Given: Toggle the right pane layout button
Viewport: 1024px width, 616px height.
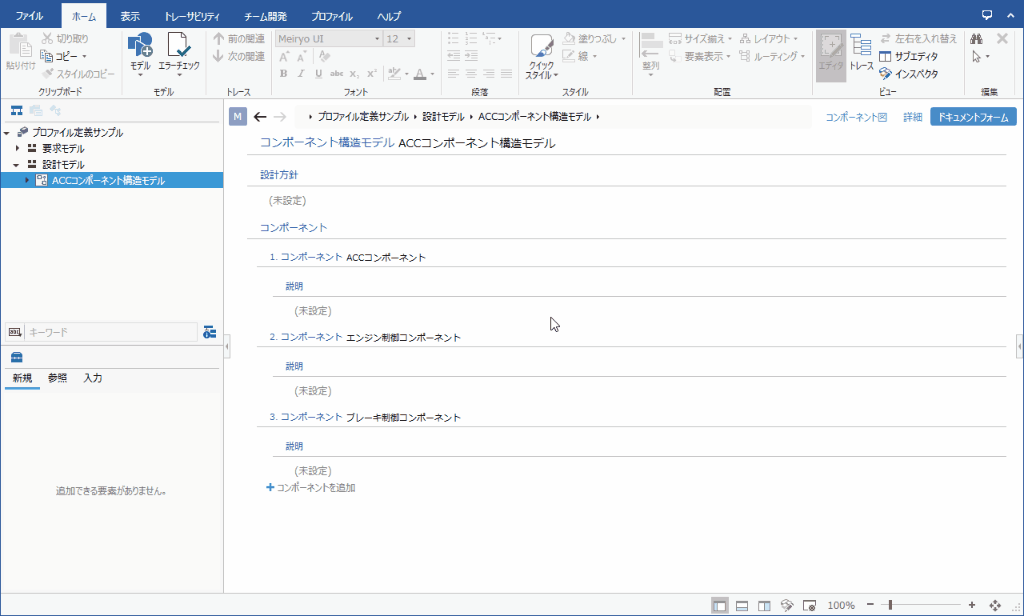Looking at the screenshot, I should 764,605.
